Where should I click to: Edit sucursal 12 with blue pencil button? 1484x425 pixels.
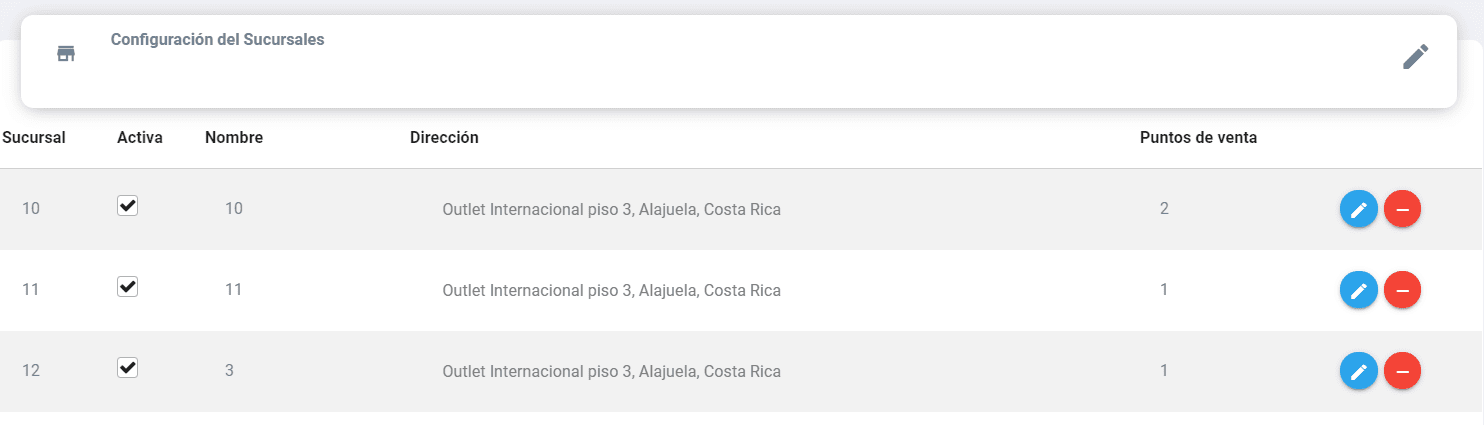coord(1358,371)
